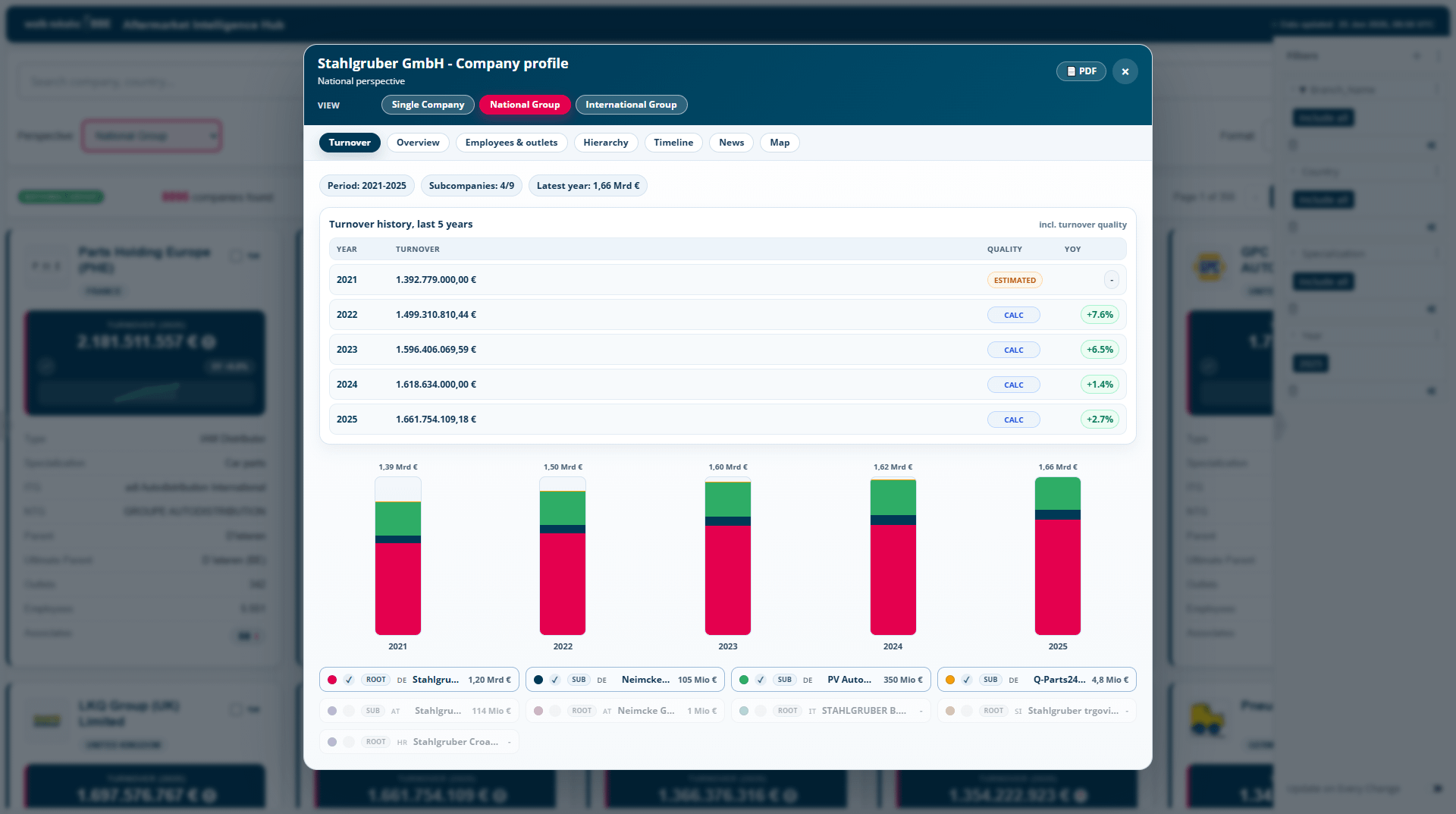Switch view to Single Company
This screenshot has height=814, width=1456.
coord(428,105)
